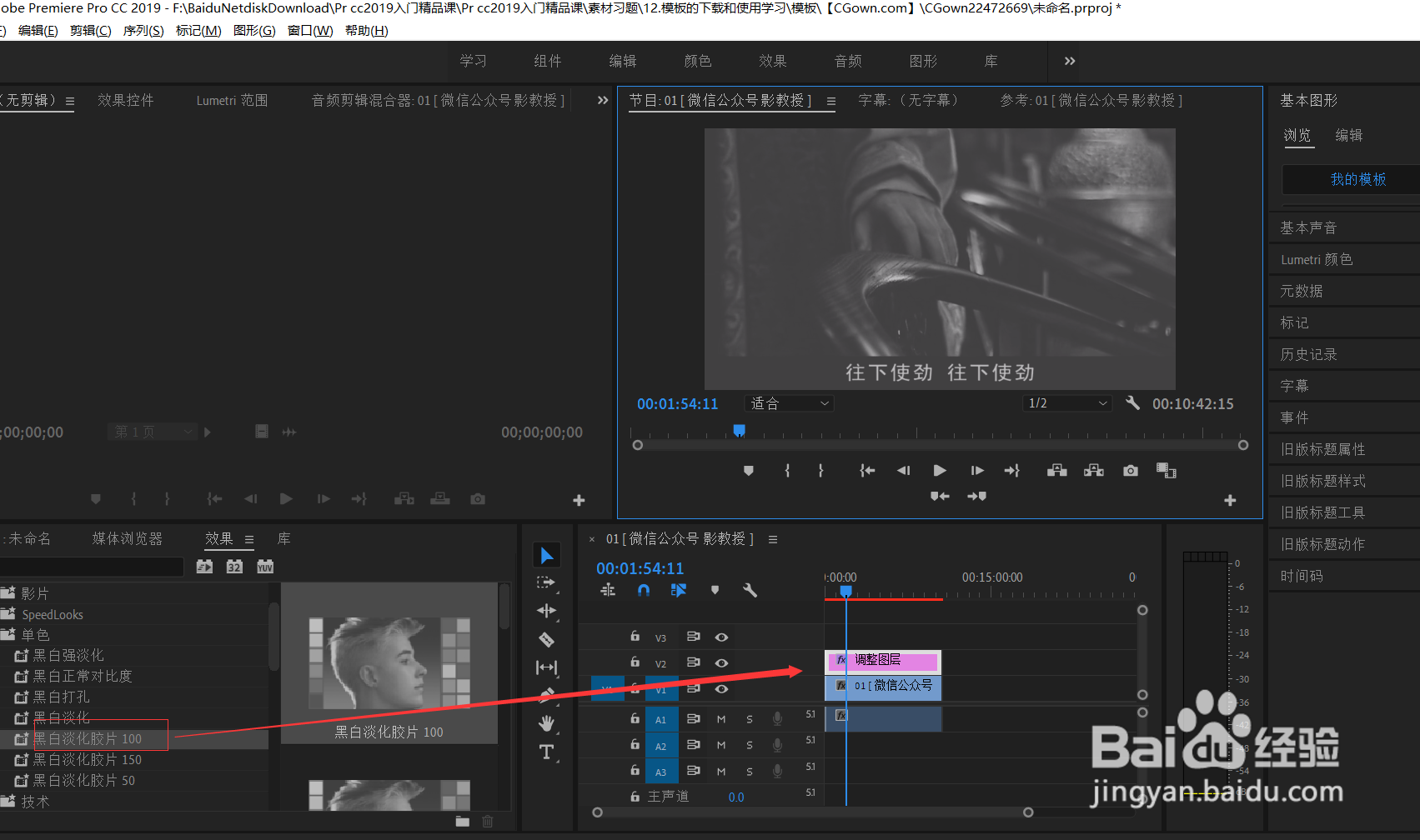Select the Type text tool
This screenshot has width=1420, height=840.
(546, 752)
